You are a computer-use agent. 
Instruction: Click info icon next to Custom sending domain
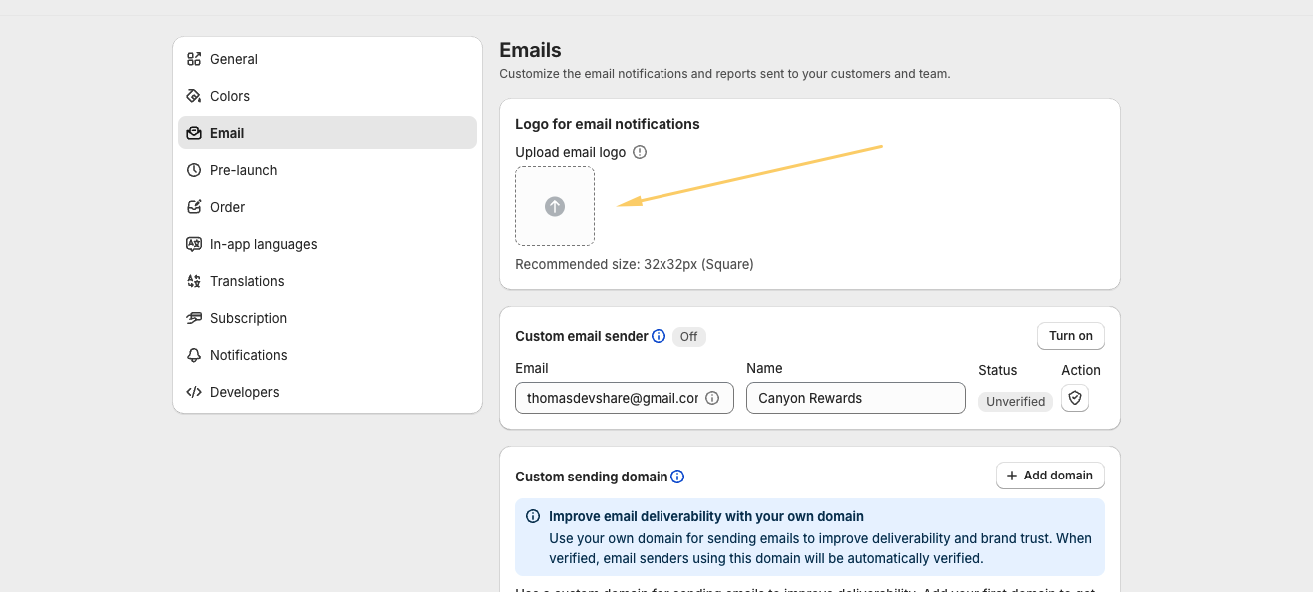[x=677, y=476]
